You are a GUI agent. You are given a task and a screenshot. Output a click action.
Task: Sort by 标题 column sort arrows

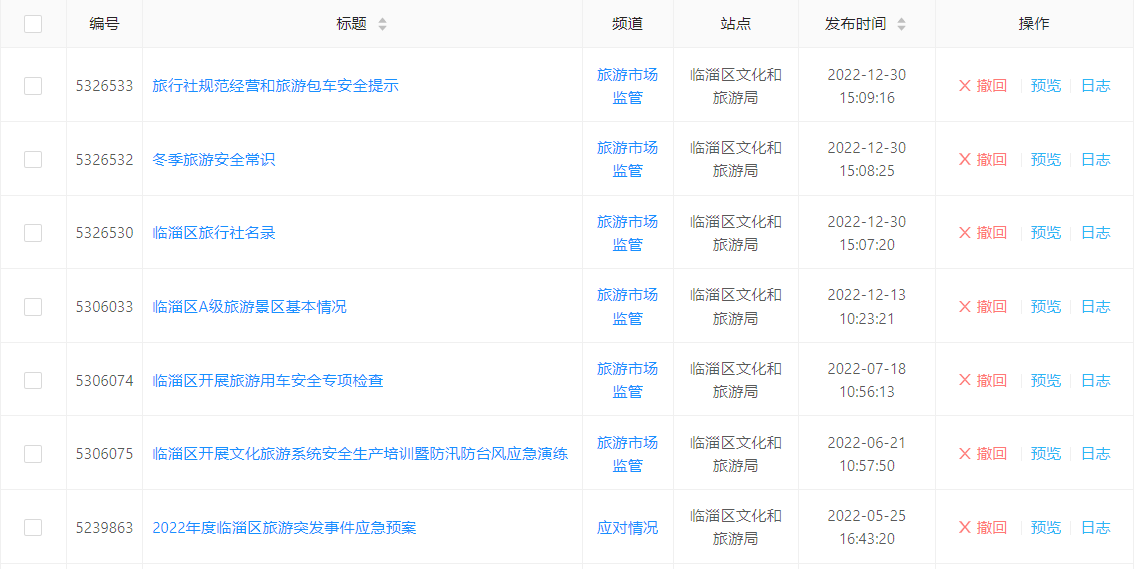tap(382, 24)
